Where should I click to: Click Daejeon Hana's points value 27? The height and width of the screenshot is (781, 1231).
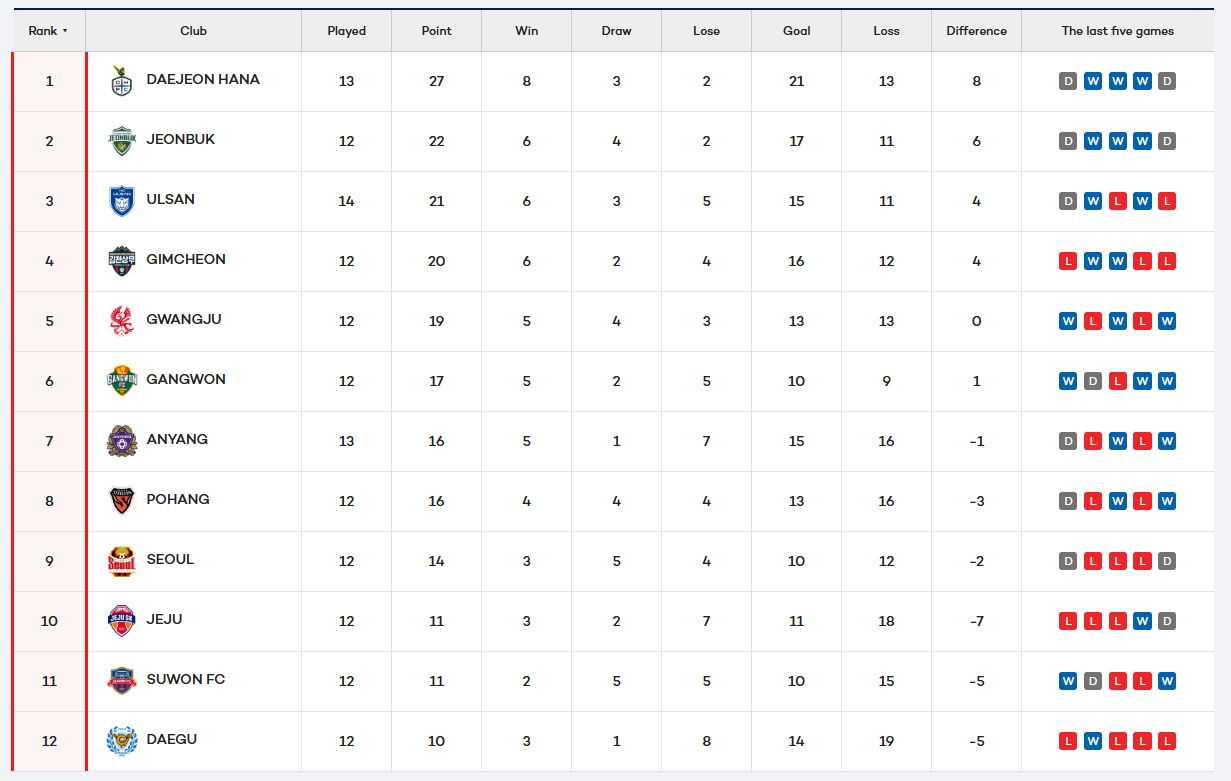click(x=436, y=81)
